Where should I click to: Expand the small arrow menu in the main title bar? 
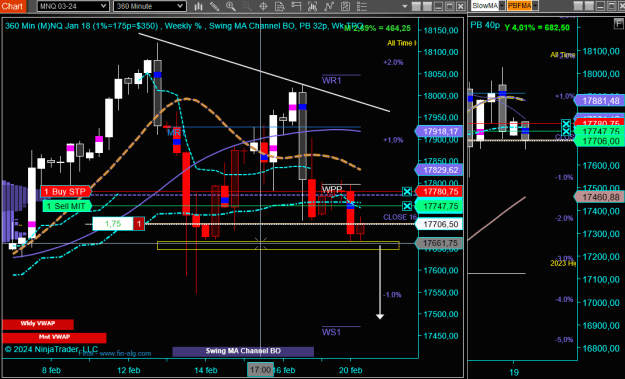click(405, 6)
